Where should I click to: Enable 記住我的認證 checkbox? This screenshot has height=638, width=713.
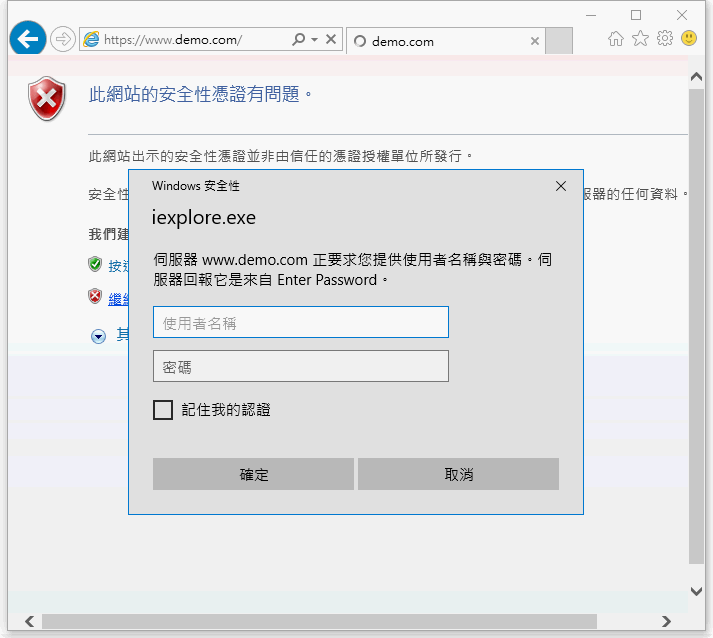(x=163, y=410)
